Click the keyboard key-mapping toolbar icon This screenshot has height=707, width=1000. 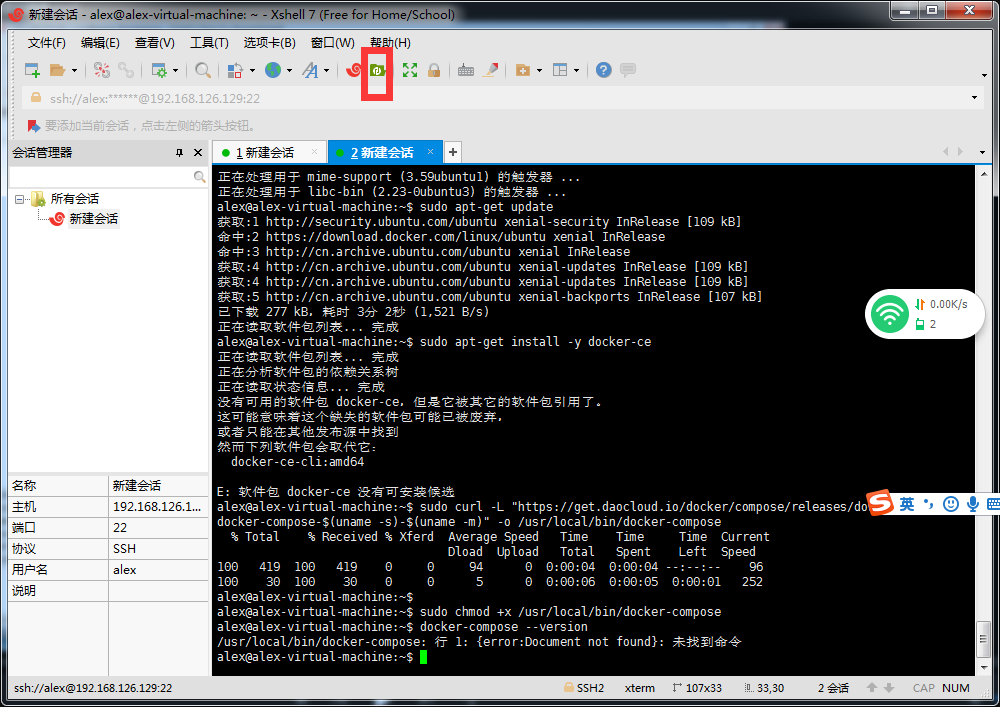pyautogui.click(x=466, y=70)
